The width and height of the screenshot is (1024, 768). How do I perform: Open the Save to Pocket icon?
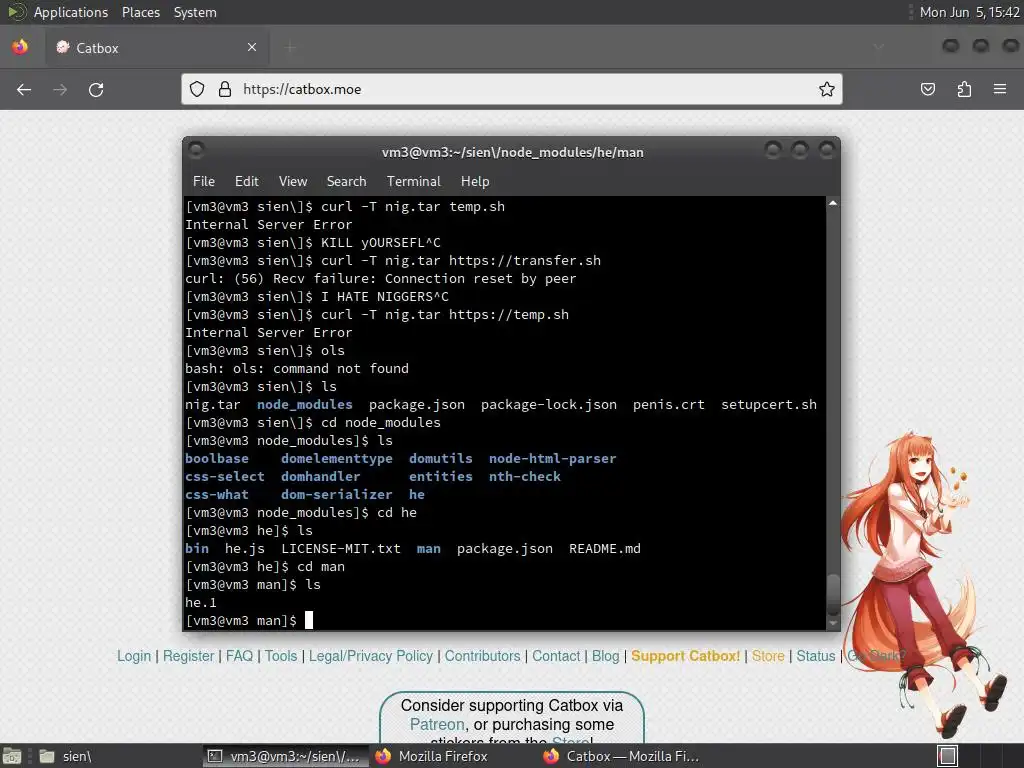tap(927, 89)
